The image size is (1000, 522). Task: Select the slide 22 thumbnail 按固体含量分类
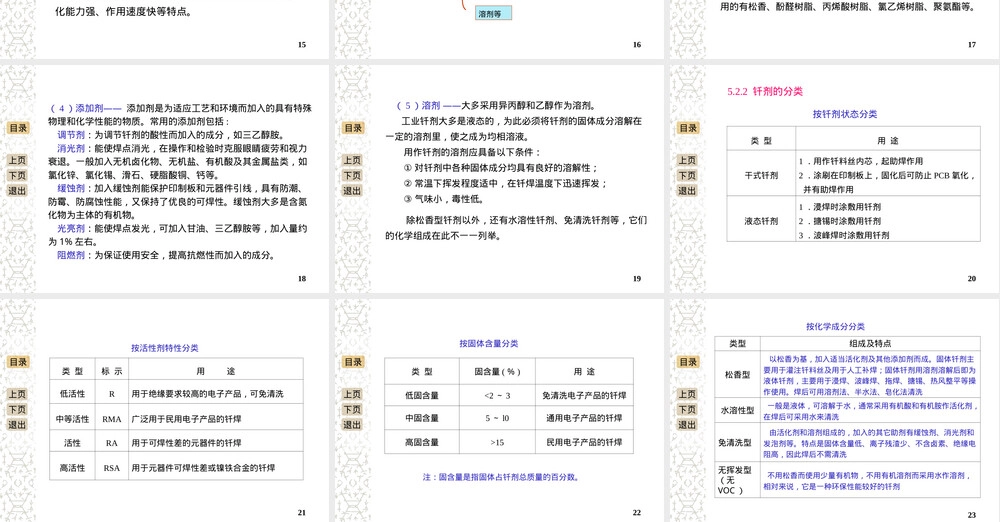tap(499, 410)
